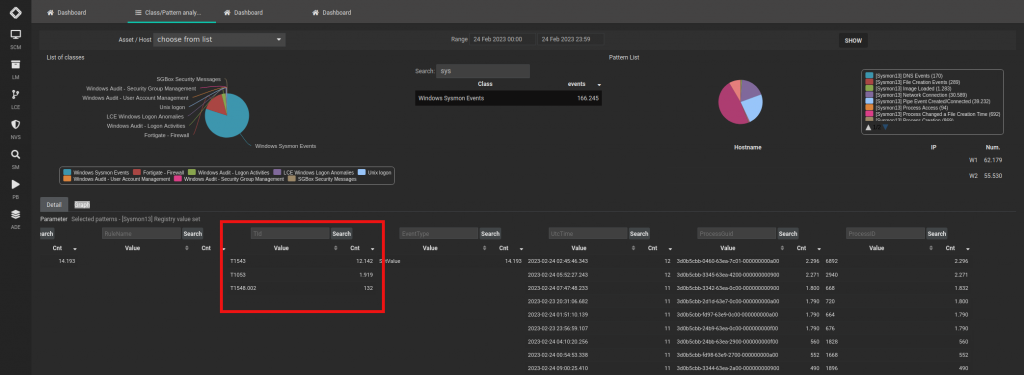The width and height of the screenshot is (1024, 375).
Task: Click the range end date field
Action: [570, 39]
